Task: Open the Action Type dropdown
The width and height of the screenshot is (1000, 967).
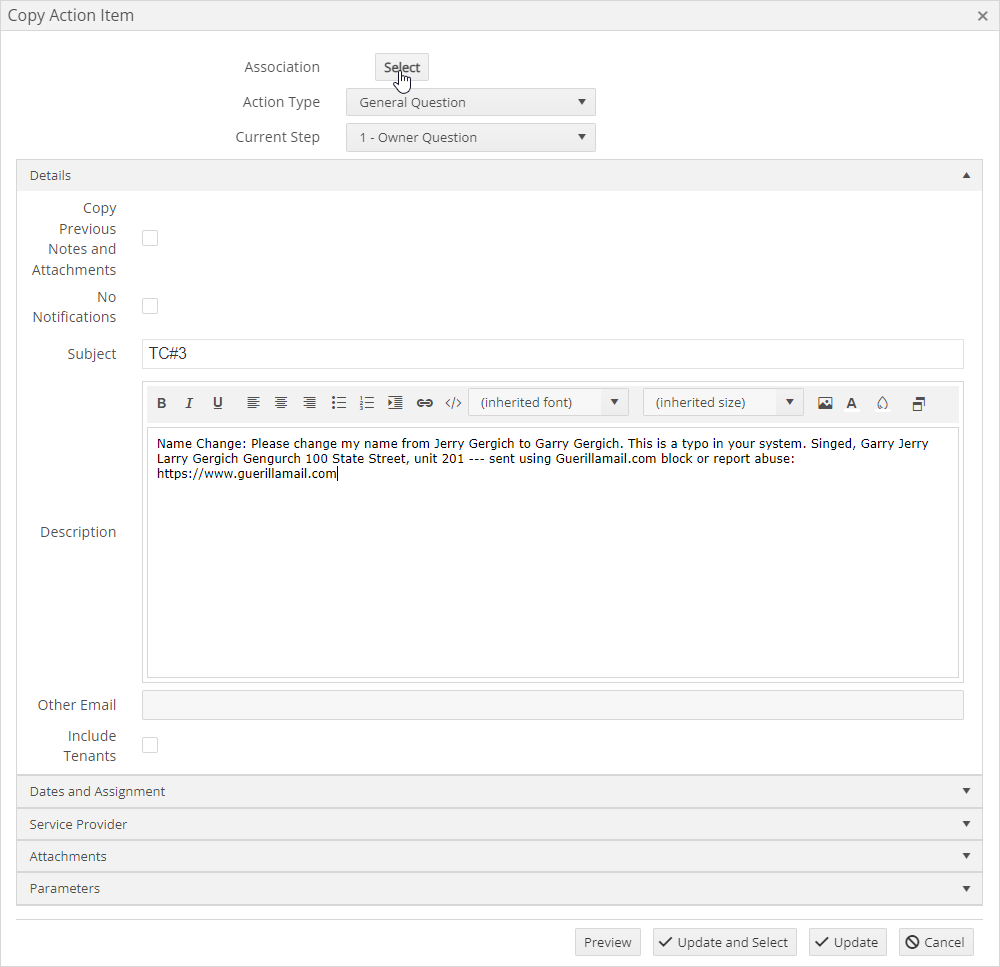Action: pyautogui.click(x=471, y=102)
